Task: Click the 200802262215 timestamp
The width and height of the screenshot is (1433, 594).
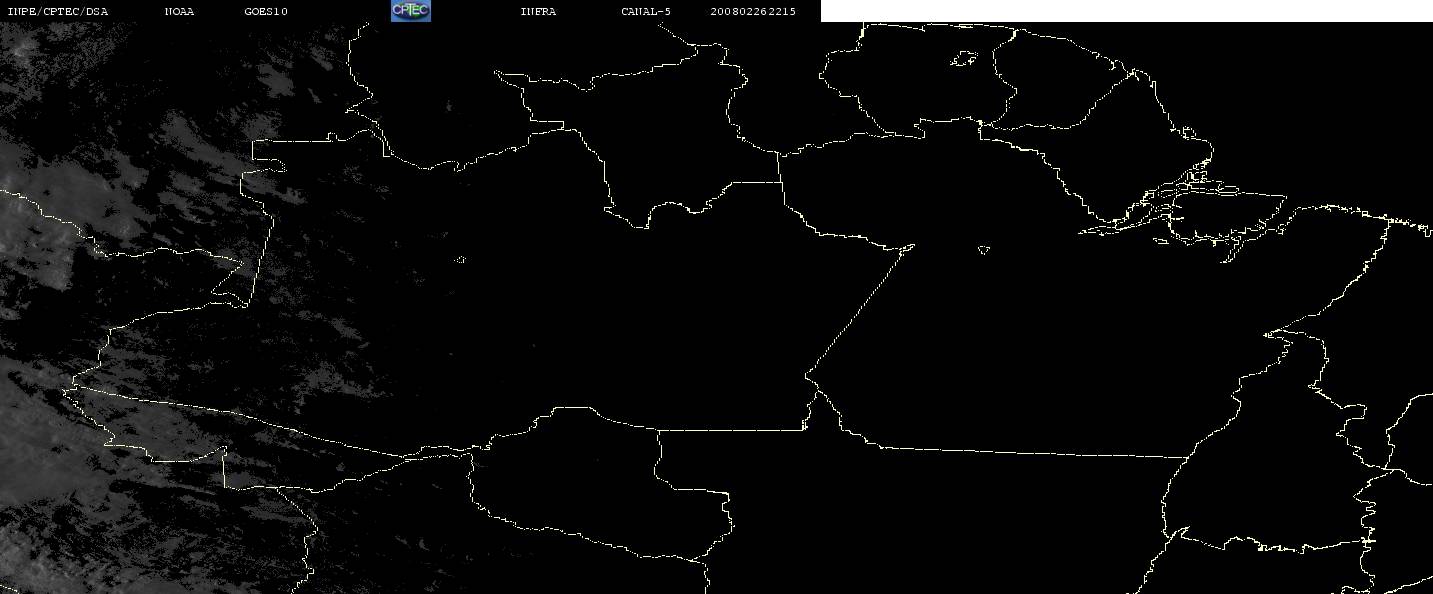Action: (753, 12)
